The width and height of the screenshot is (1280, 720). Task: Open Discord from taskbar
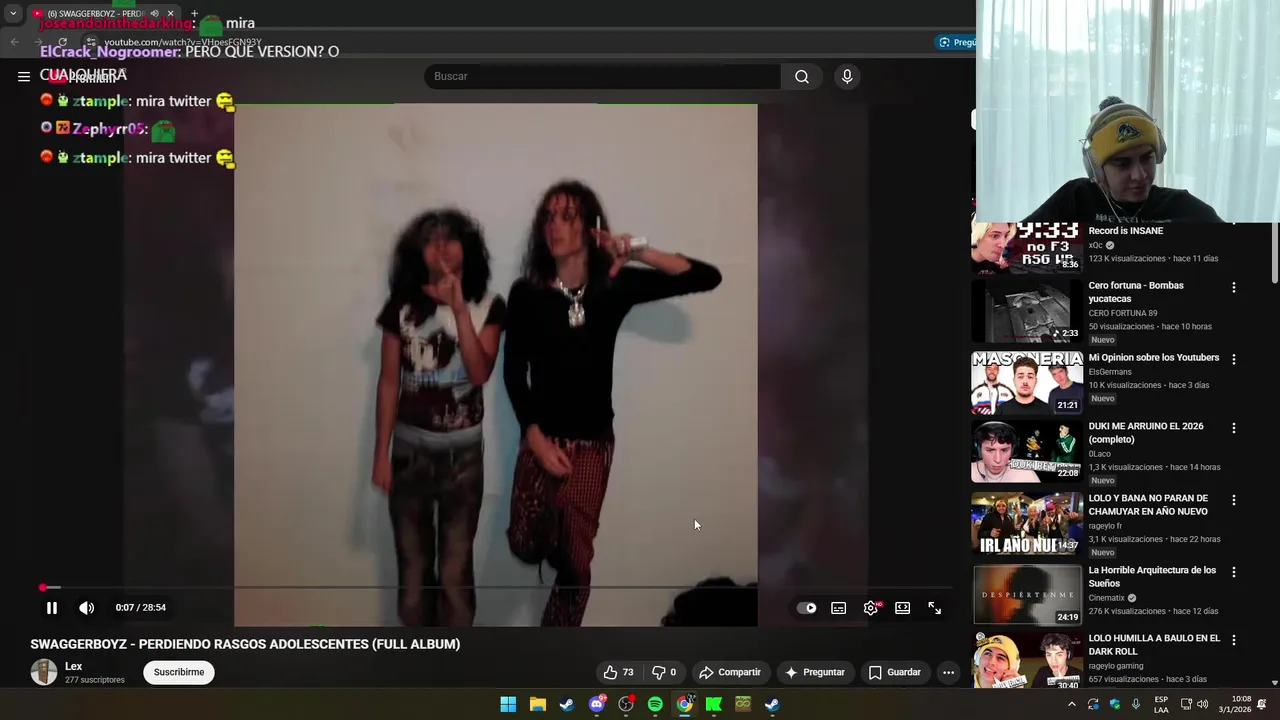[x=597, y=704]
